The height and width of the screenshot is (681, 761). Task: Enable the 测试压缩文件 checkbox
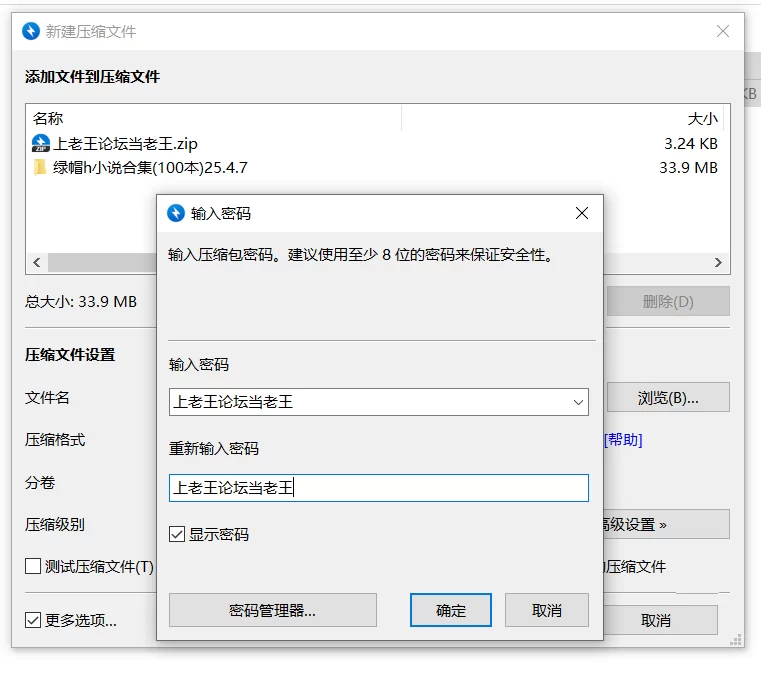click(33, 567)
